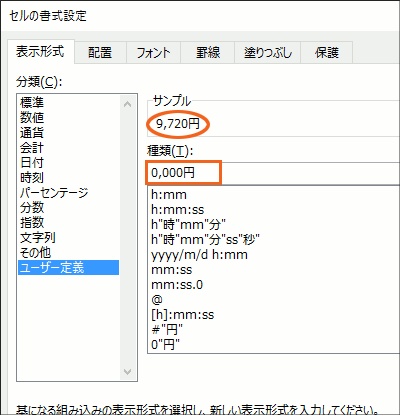Select 日付 in the 分類 list

click(x=32, y=162)
